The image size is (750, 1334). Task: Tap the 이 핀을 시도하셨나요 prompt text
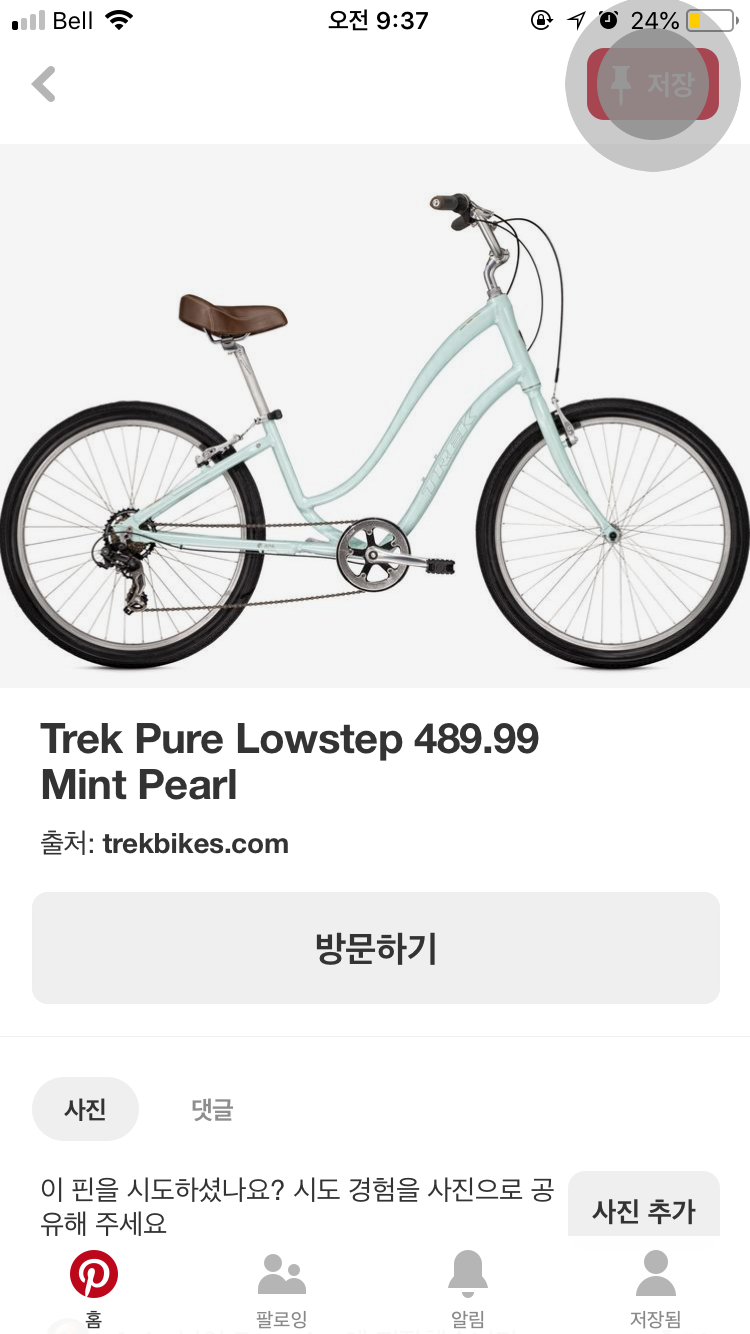click(x=297, y=1207)
